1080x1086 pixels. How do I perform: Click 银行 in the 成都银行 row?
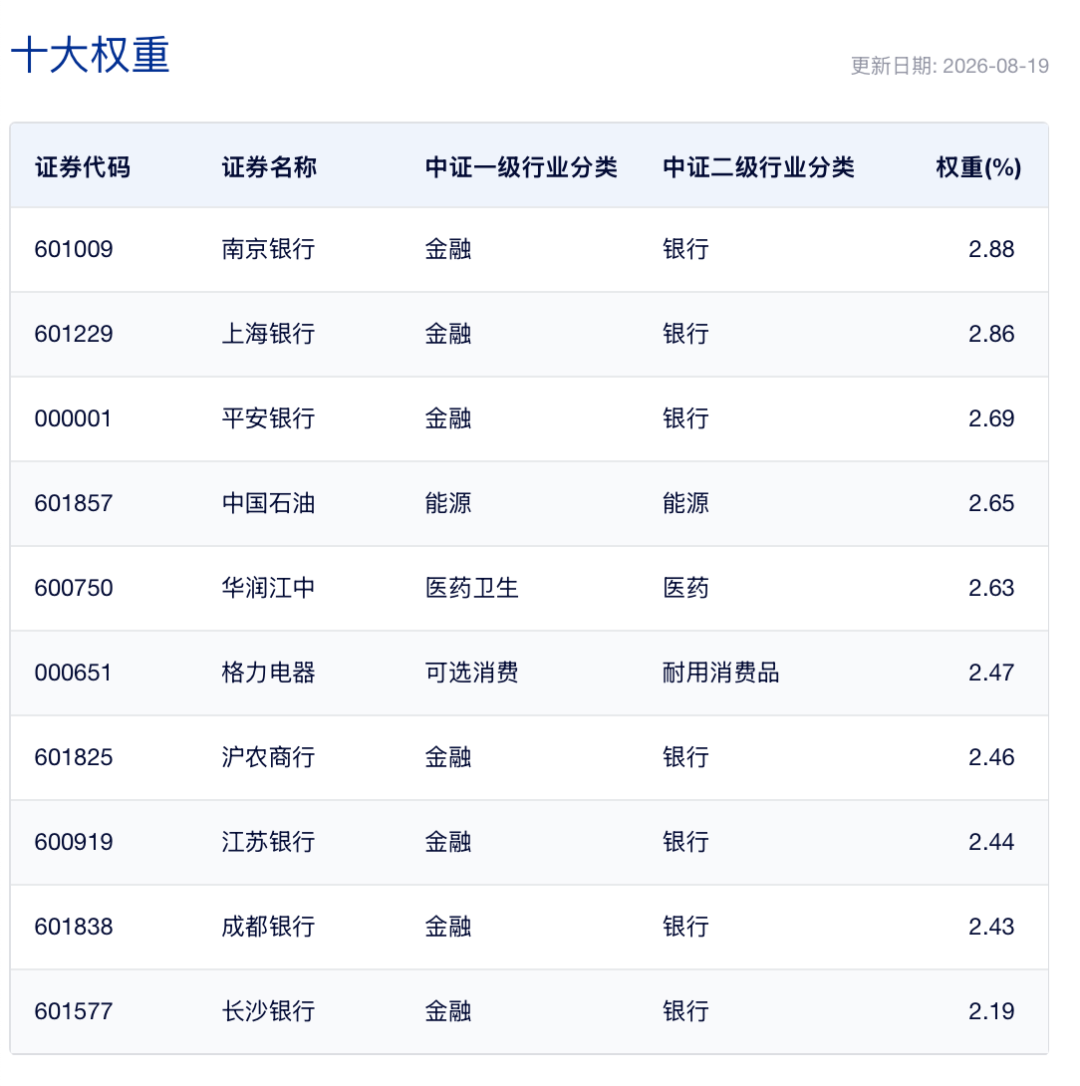[686, 927]
